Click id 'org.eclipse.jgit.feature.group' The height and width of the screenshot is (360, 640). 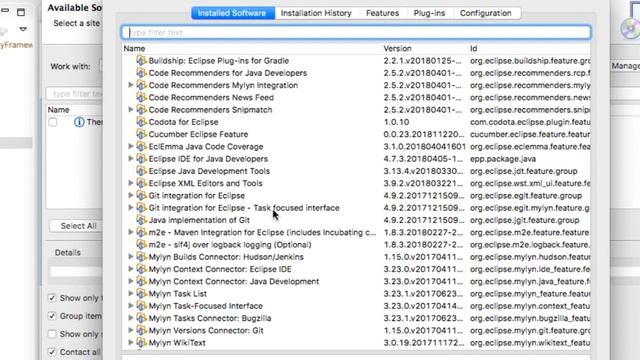[524, 220]
